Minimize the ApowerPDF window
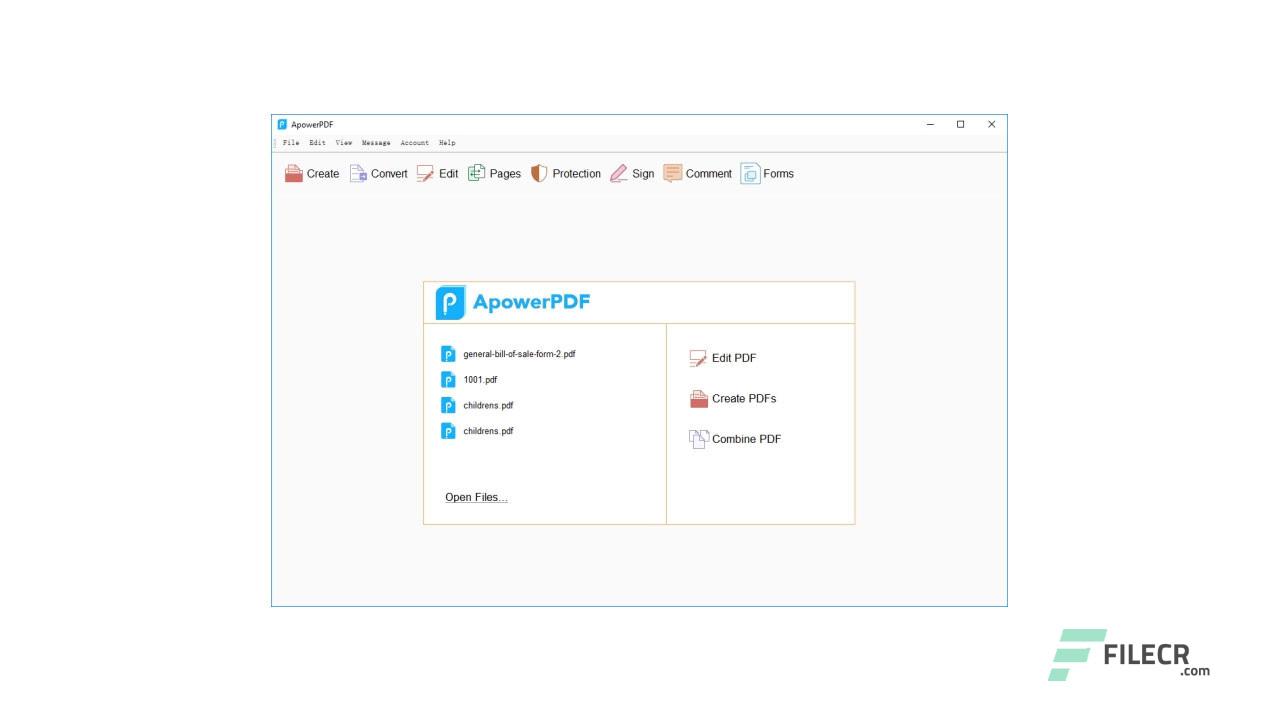The width and height of the screenshot is (1280, 720). click(x=930, y=125)
